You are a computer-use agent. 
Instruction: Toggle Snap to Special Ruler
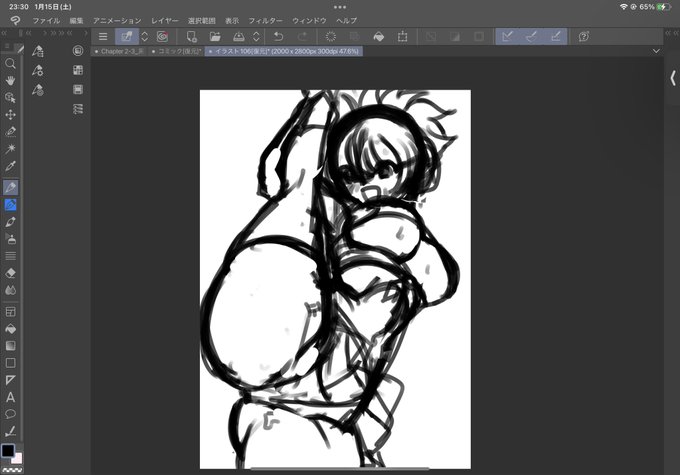531,36
